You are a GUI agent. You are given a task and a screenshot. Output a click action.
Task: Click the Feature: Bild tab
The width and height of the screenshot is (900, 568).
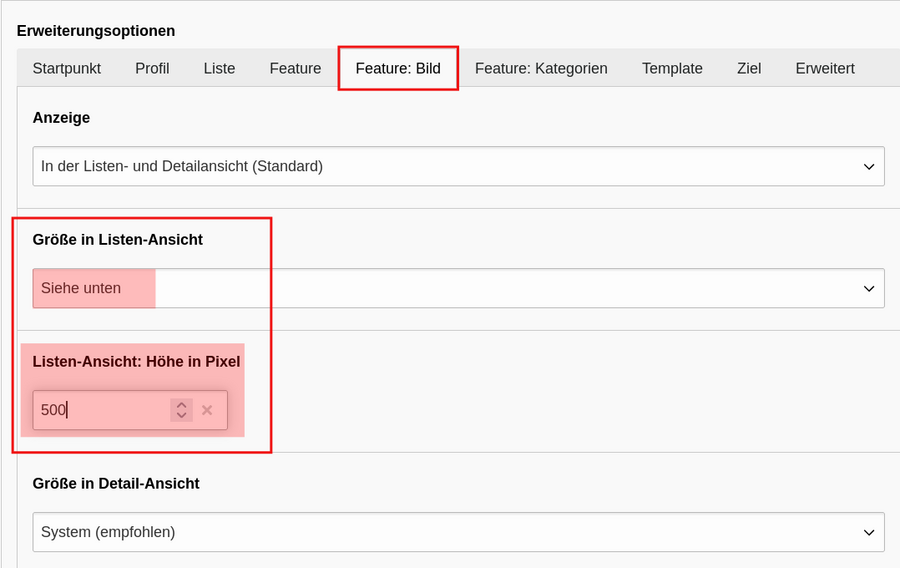398,68
